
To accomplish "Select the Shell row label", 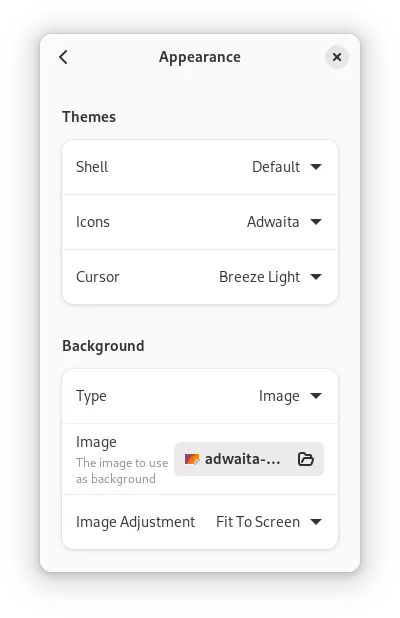I will click(92, 167).
